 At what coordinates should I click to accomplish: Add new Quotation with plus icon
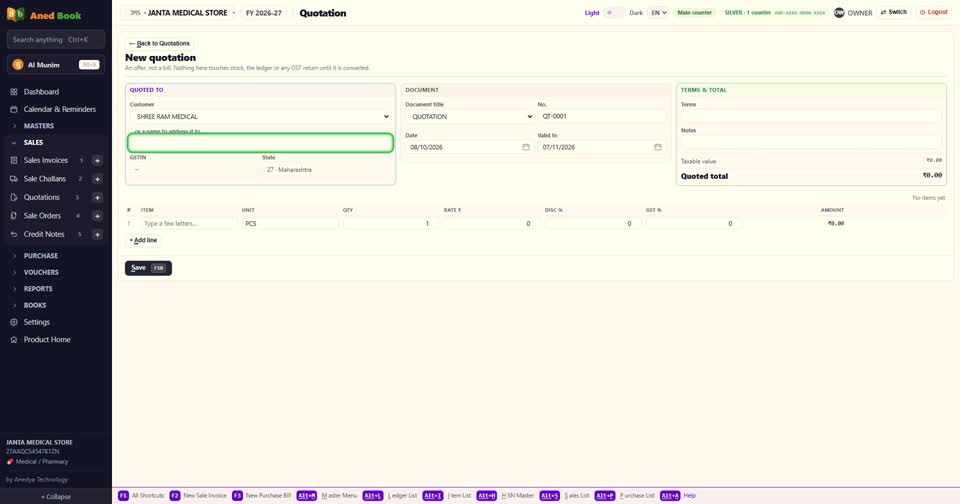[97, 197]
